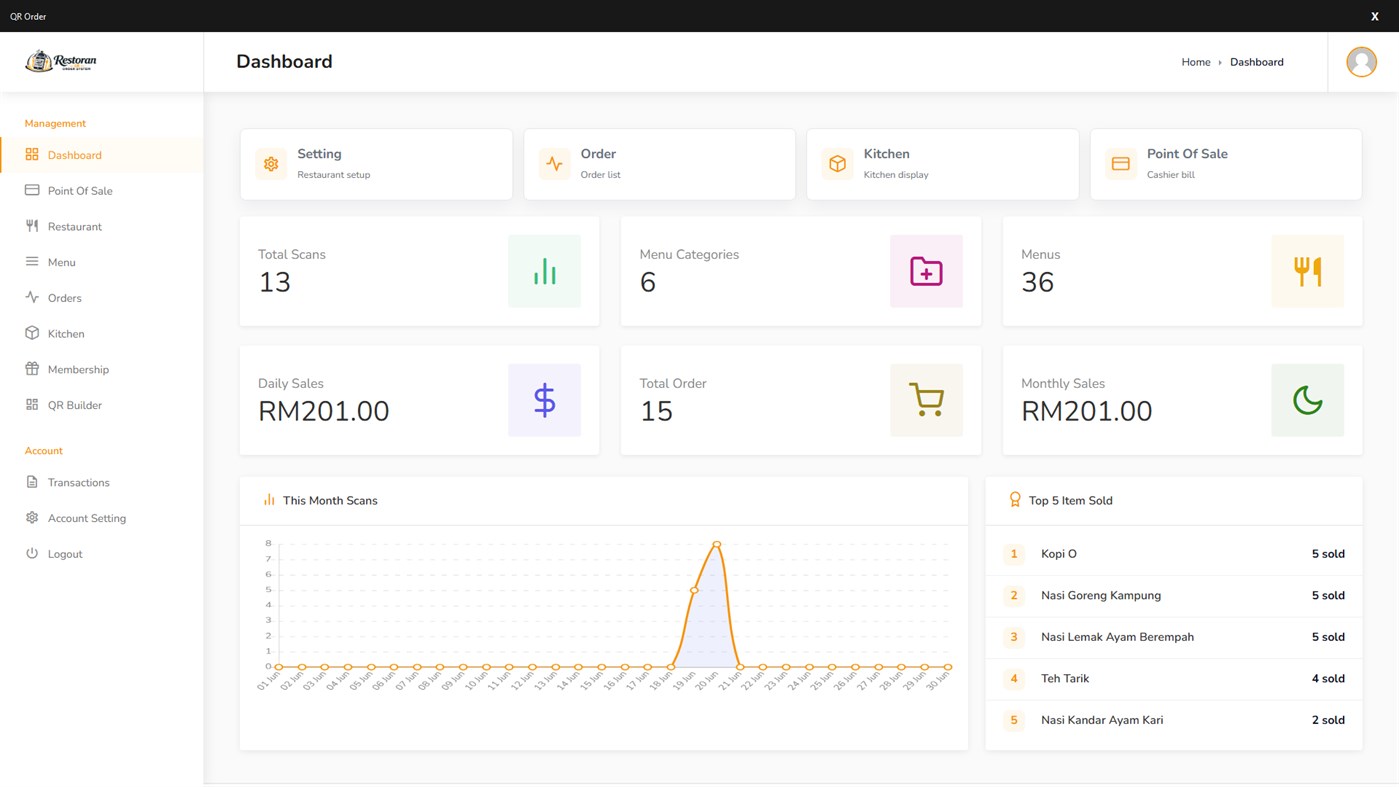Screen dimensions: 1399x787
Task: Click the Kitchen box icon in sidebar
Action: [x=32, y=333]
